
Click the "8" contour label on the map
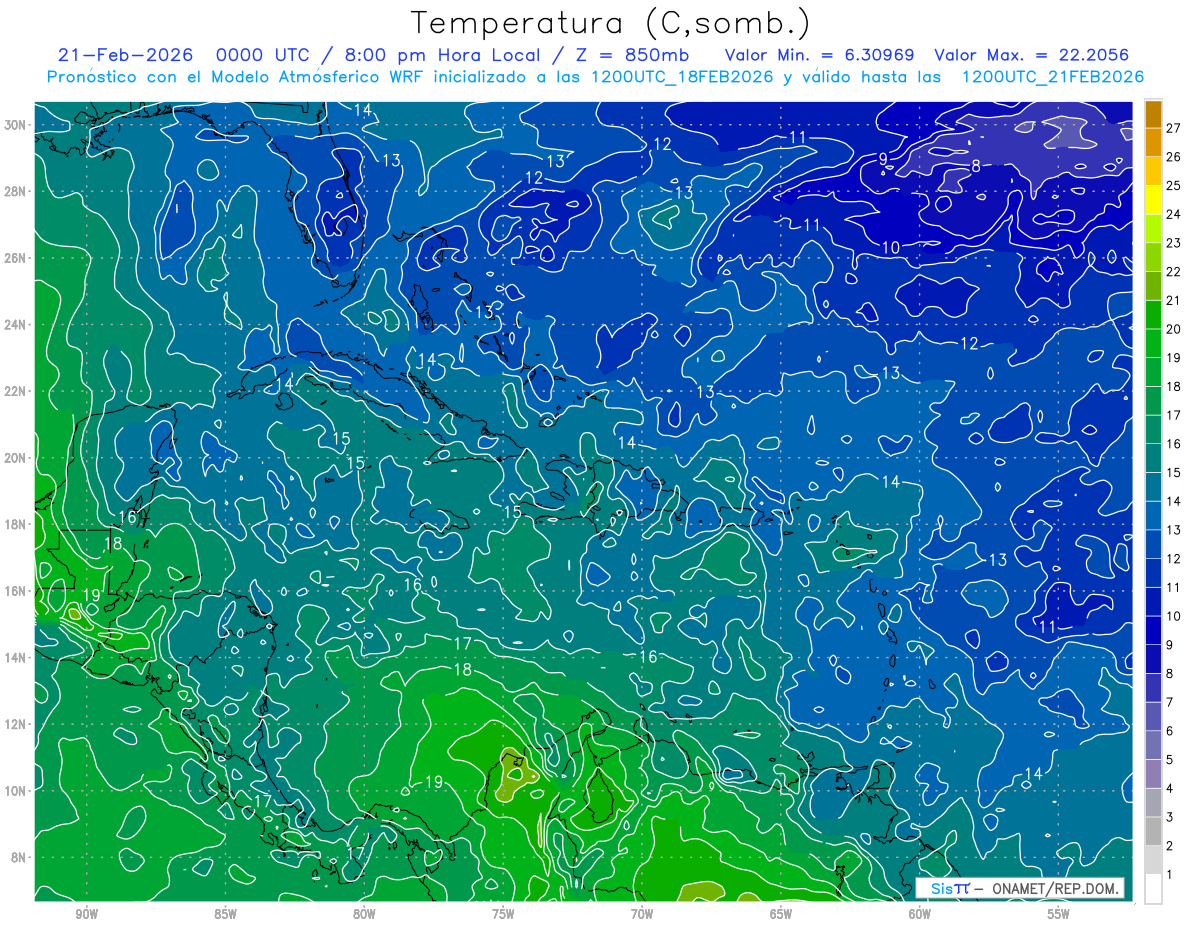pos(975,165)
